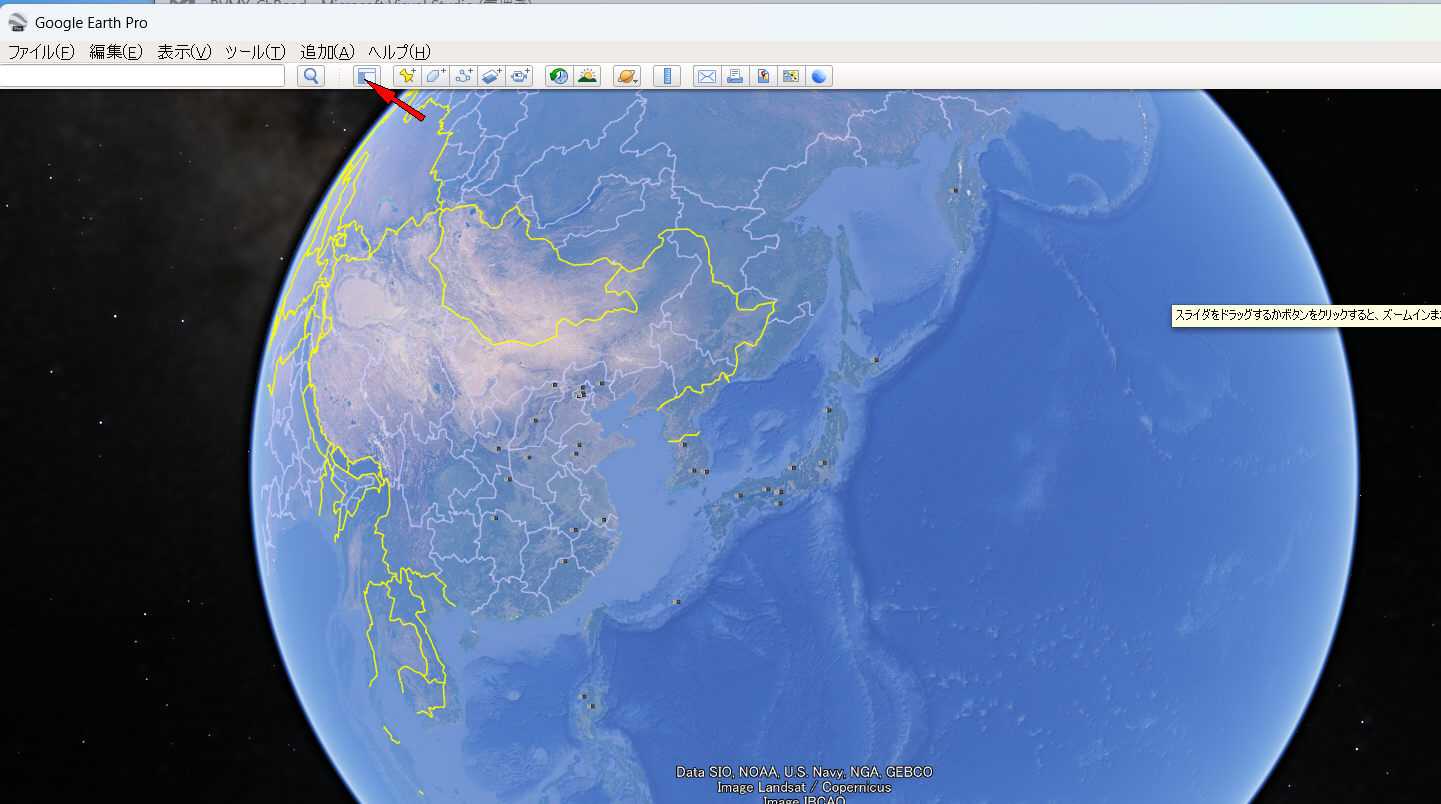Click the print icon in toolbar
This screenshot has width=1441, height=804.
pos(735,76)
